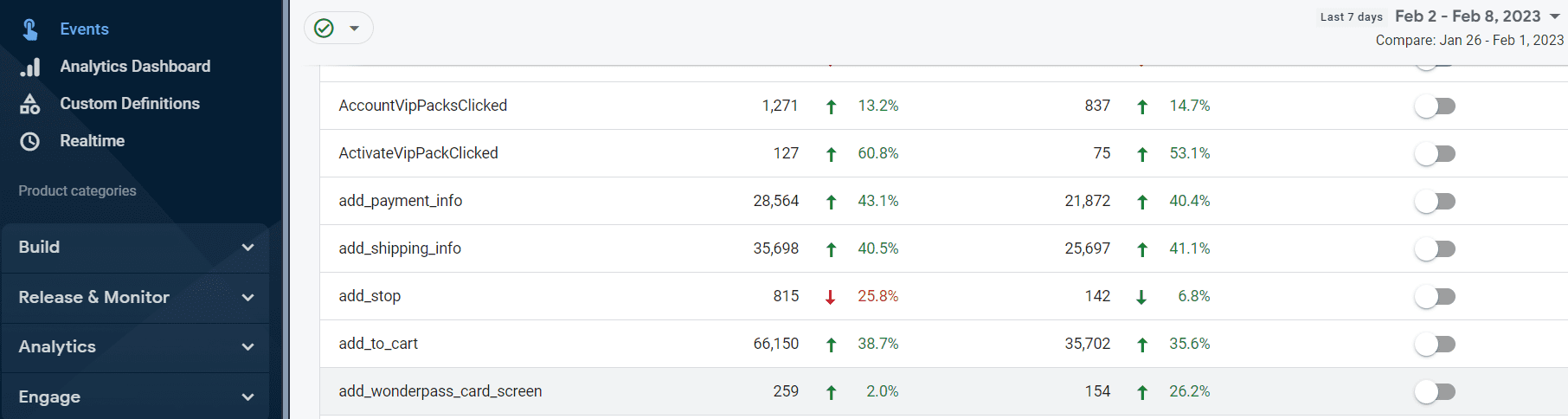Open the add_payment_info event
The height and width of the screenshot is (419, 1568).
point(401,201)
